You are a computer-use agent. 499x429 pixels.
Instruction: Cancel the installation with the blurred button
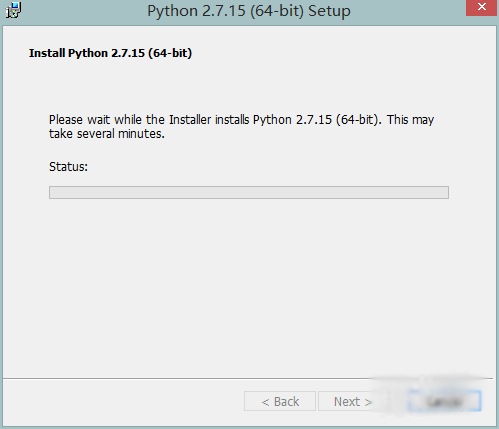pyautogui.click(x=445, y=401)
